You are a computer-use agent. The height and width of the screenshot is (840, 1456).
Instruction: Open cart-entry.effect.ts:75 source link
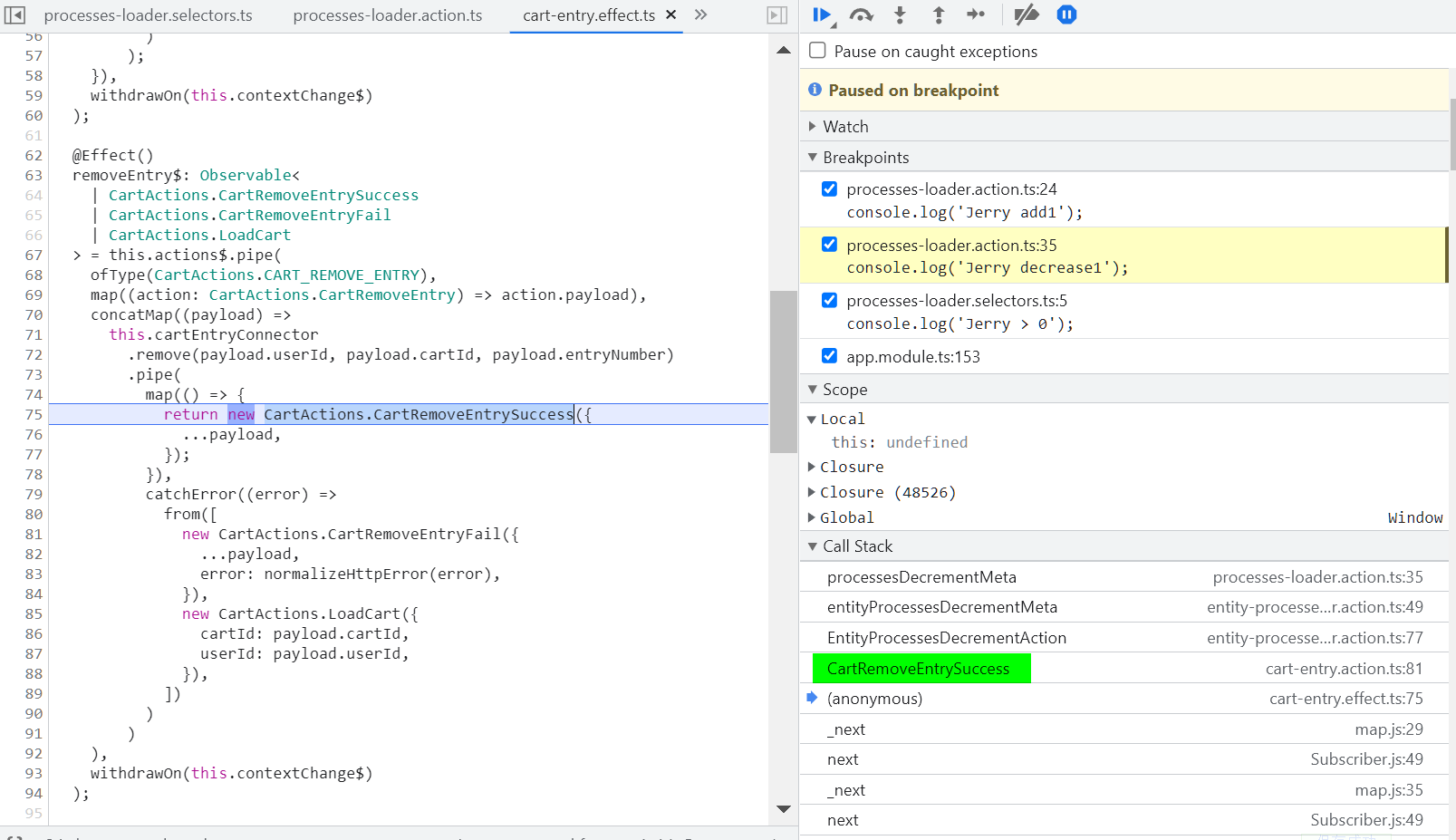[1345, 699]
